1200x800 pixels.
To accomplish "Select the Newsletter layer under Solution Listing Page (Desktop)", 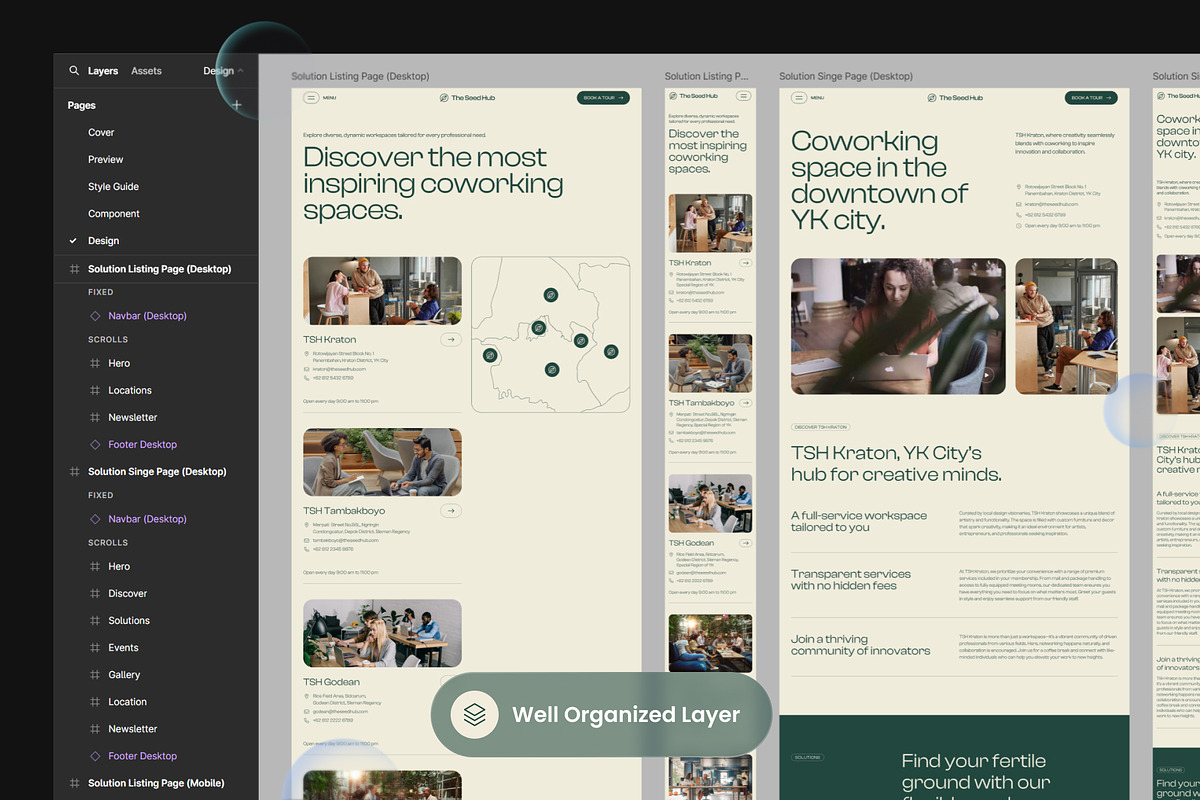I will point(133,418).
